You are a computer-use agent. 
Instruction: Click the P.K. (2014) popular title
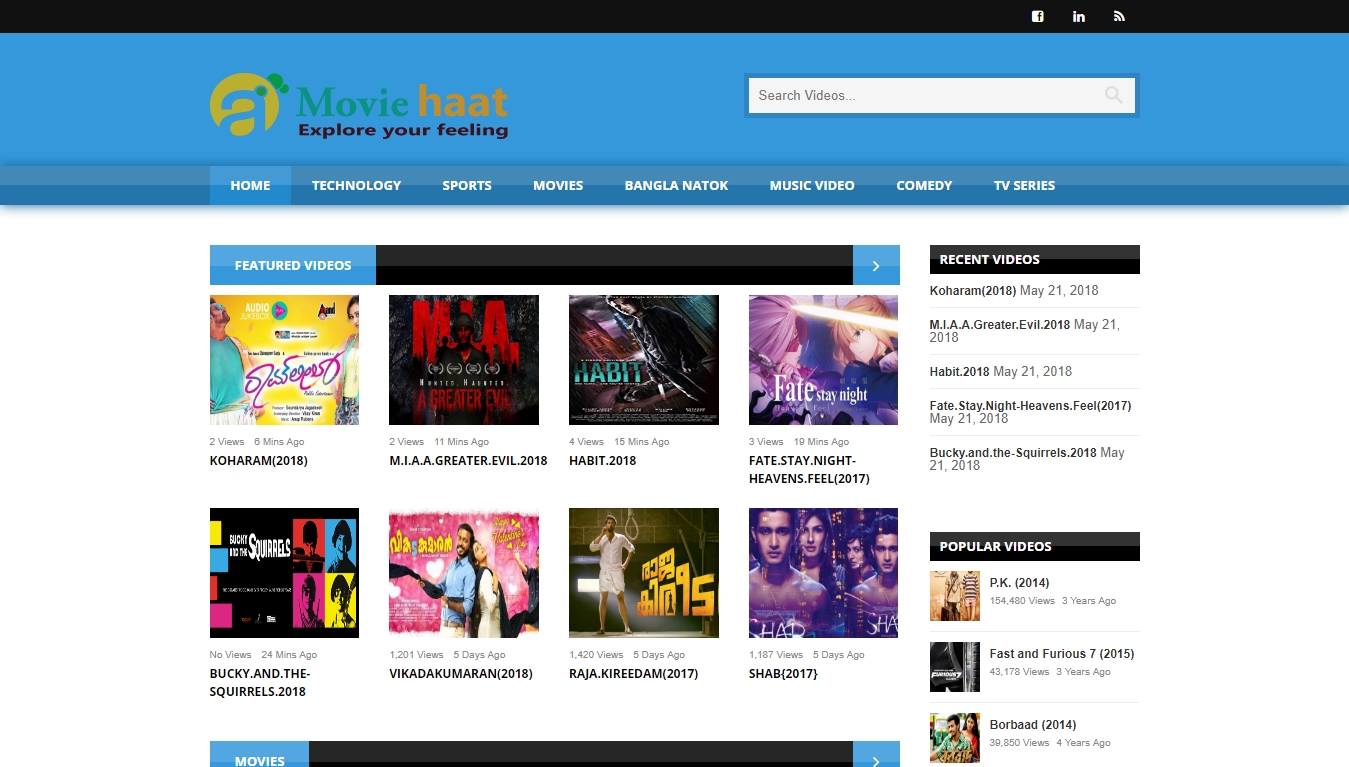point(1020,583)
